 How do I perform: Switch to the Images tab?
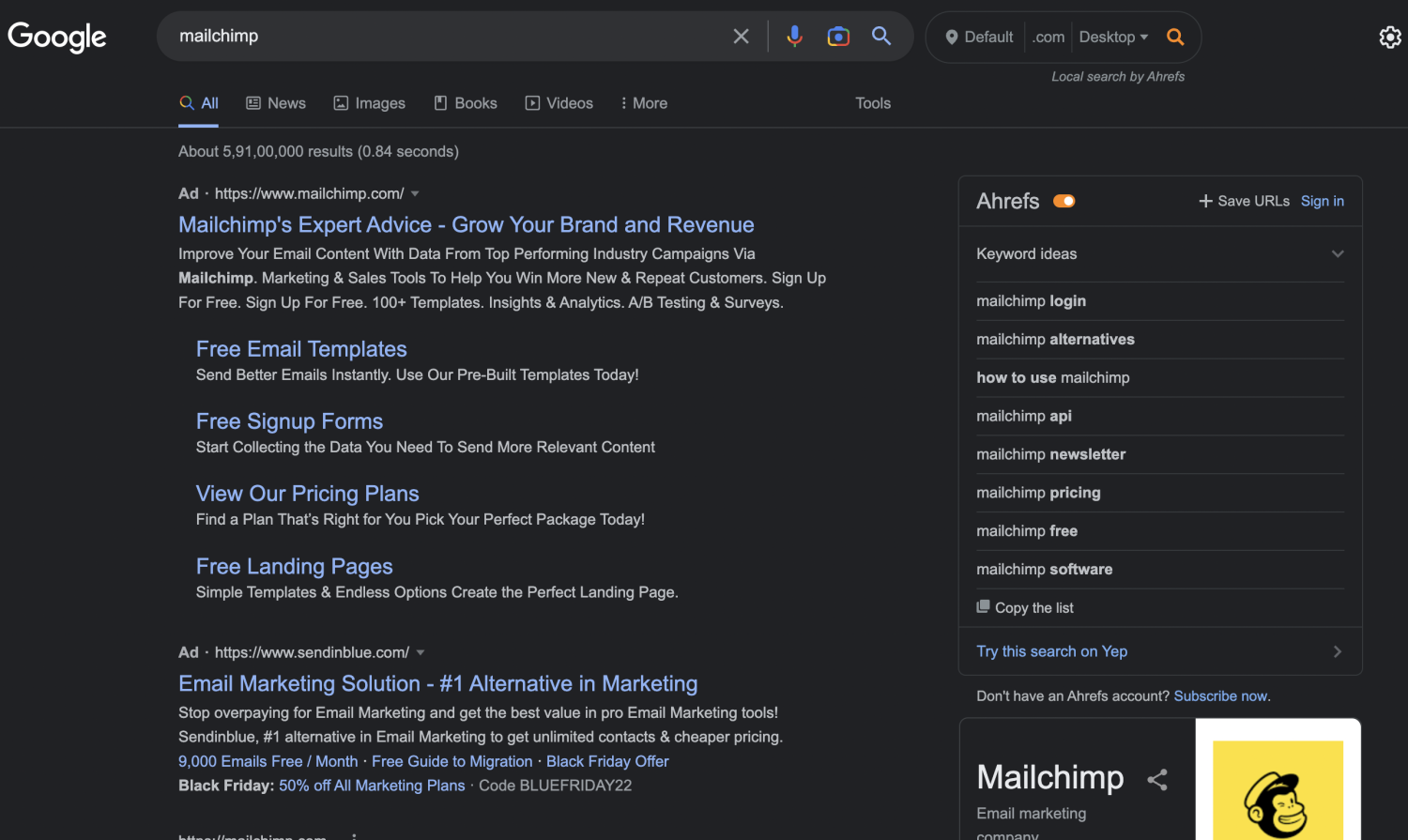(x=370, y=103)
